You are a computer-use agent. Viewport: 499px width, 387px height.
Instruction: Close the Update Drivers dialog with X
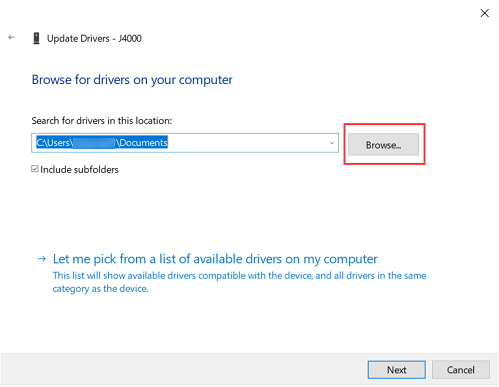(484, 13)
